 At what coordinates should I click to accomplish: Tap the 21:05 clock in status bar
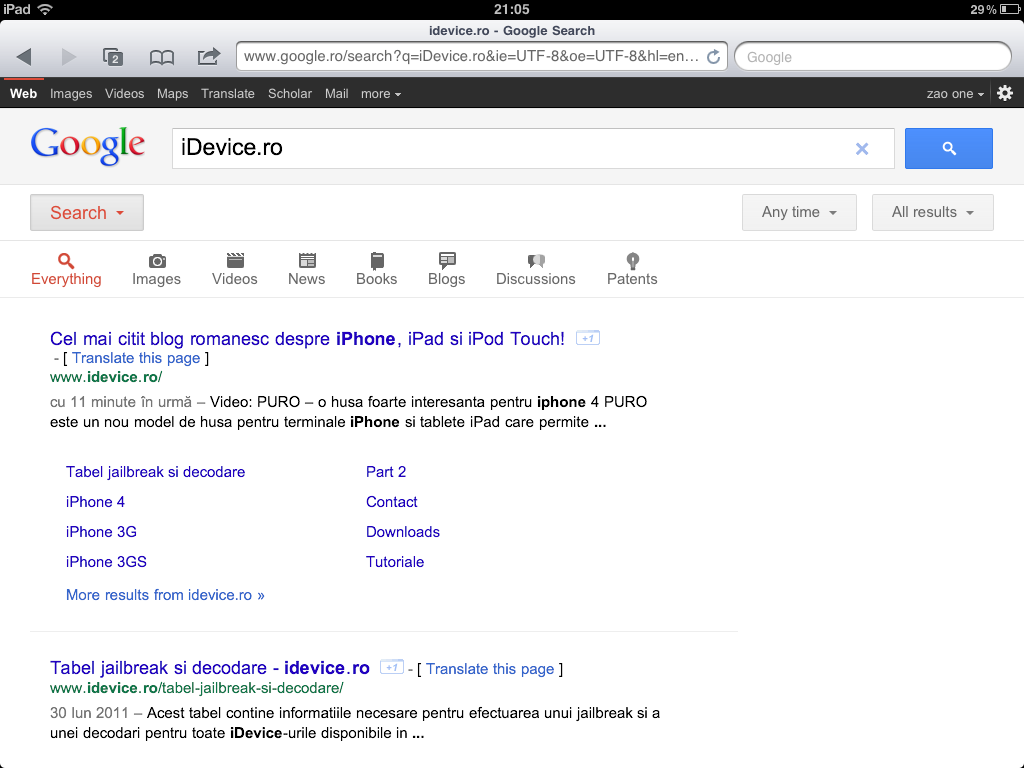(x=512, y=9)
